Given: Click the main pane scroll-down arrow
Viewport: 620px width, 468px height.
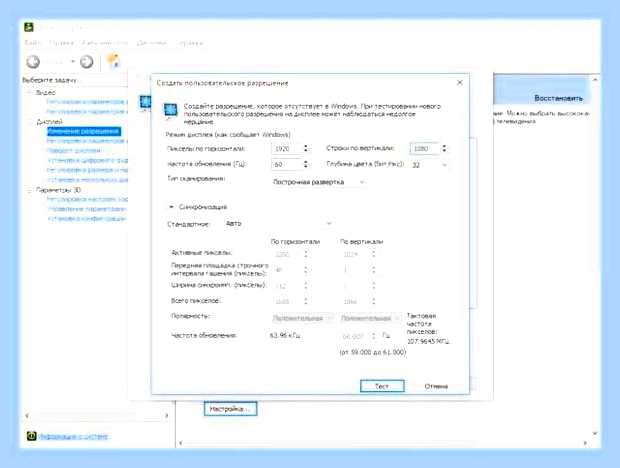Looking at the screenshot, I should pyautogui.click(x=595, y=434).
